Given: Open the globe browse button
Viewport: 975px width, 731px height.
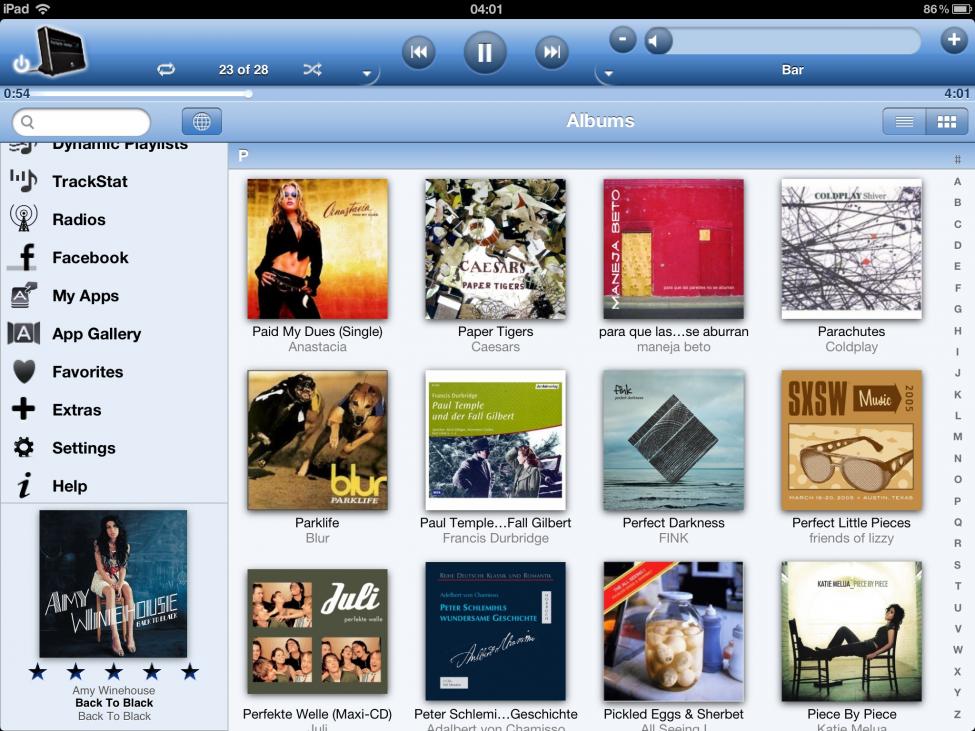Looking at the screenshot, I should (x=201, y=121).
